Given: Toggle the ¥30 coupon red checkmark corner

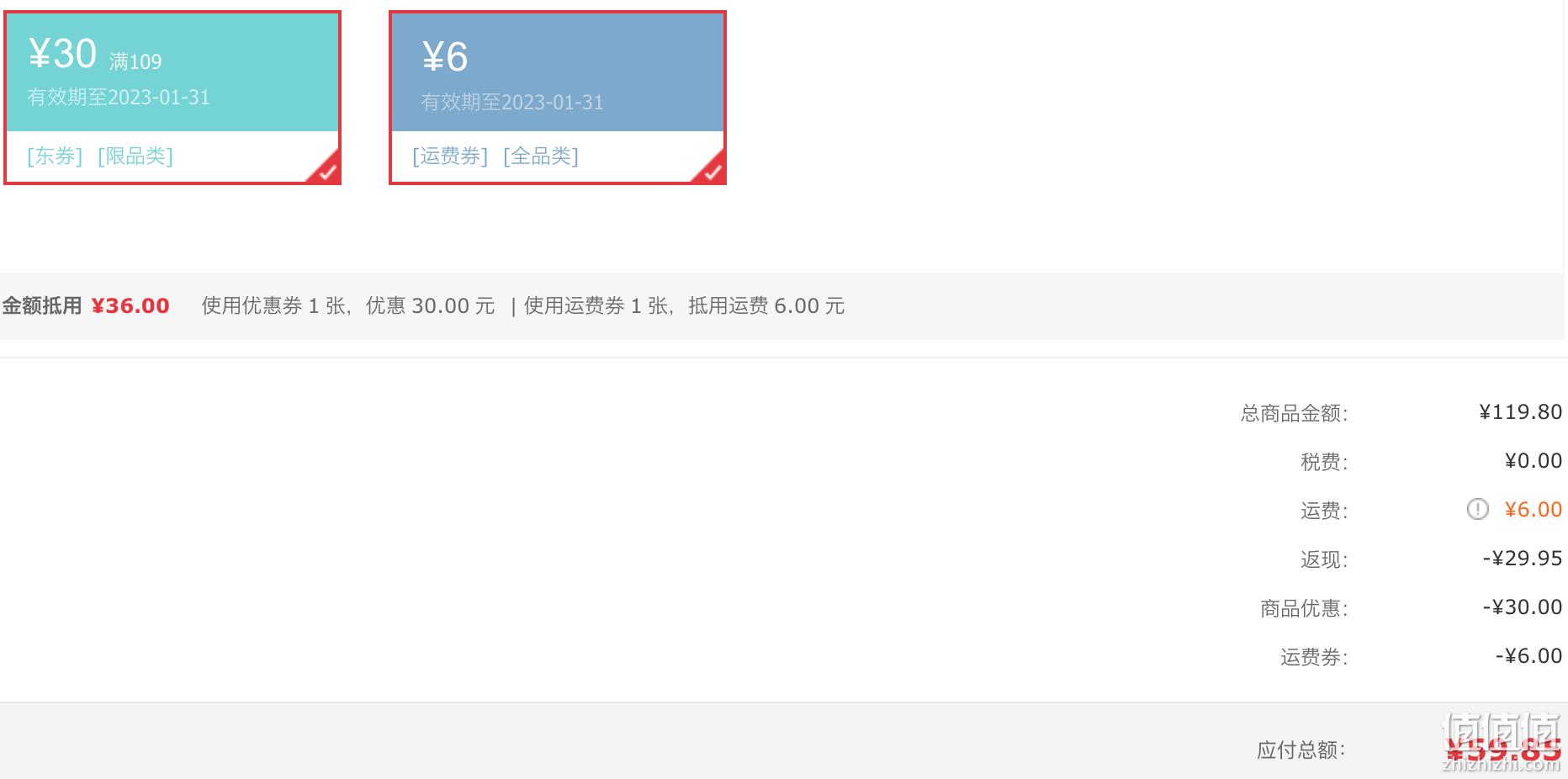Looking at the screenshot, I should [x=326, y=170].
